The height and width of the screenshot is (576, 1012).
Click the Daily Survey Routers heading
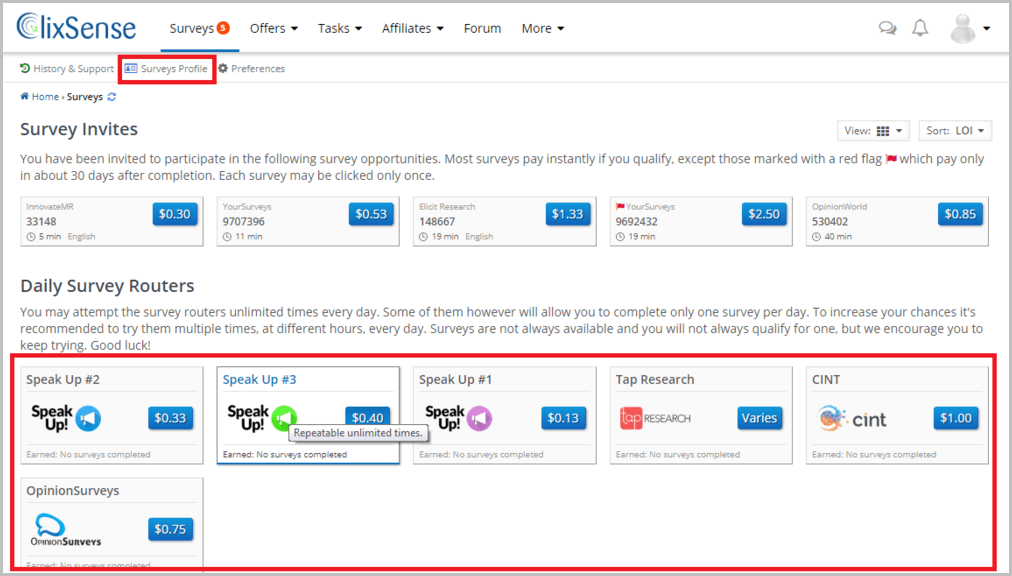point(107,286)
